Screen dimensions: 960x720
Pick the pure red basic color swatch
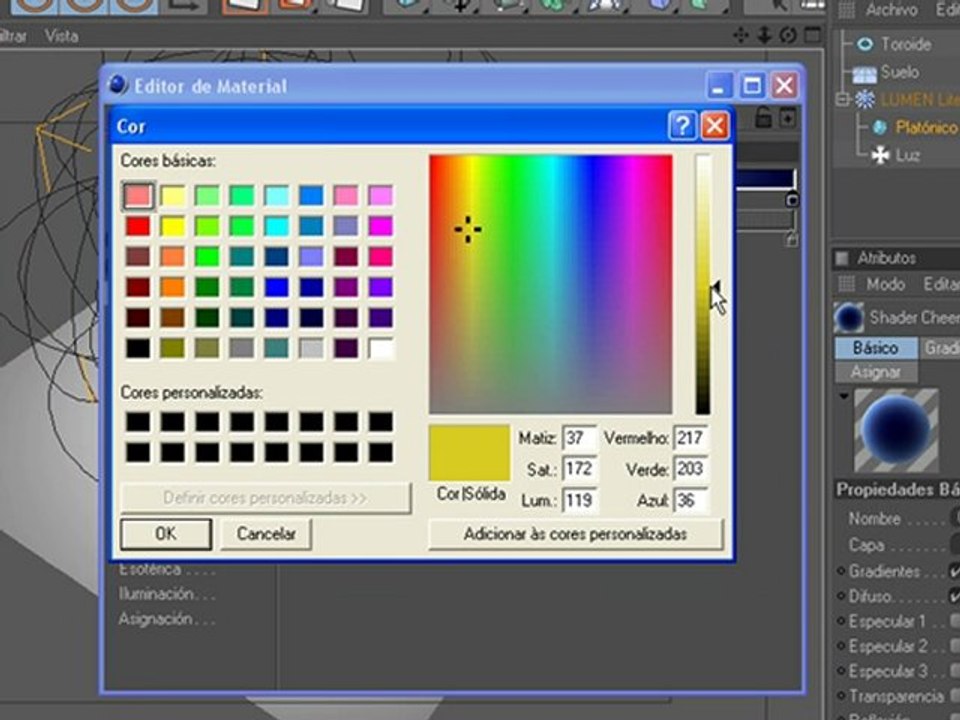click(138, 226)
